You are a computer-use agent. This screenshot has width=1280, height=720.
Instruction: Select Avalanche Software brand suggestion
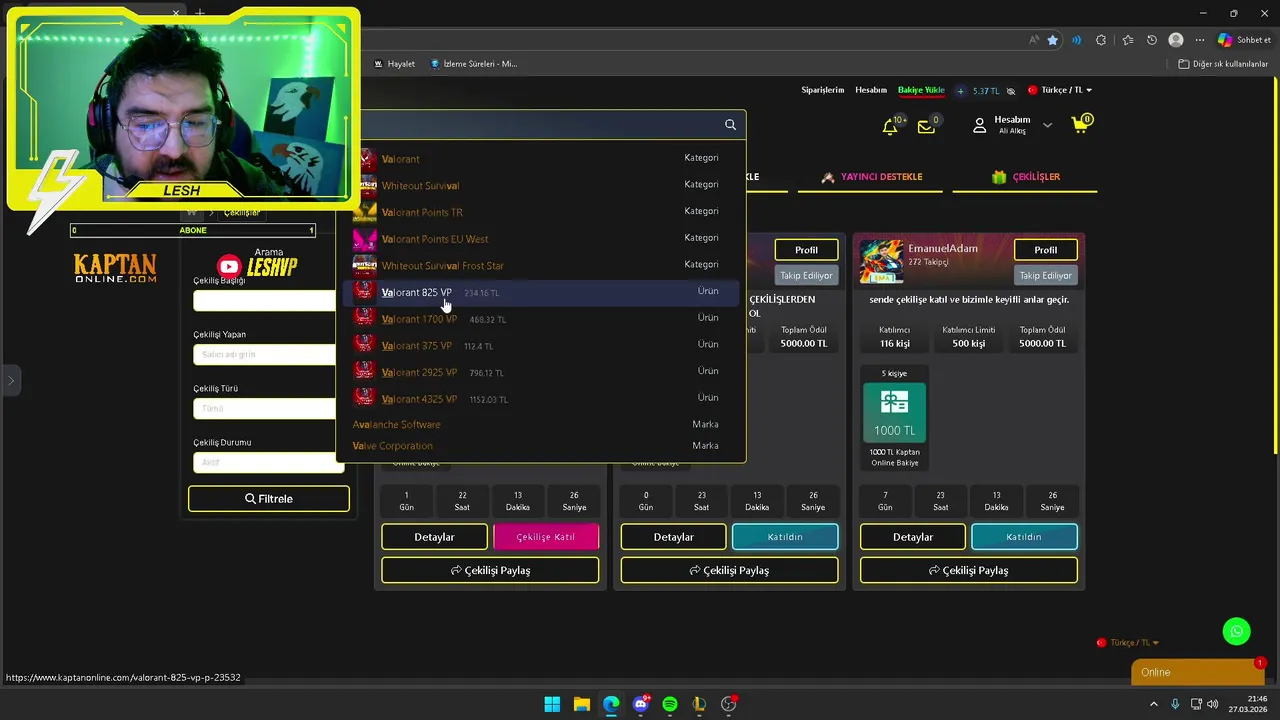(x=541, y=424)
